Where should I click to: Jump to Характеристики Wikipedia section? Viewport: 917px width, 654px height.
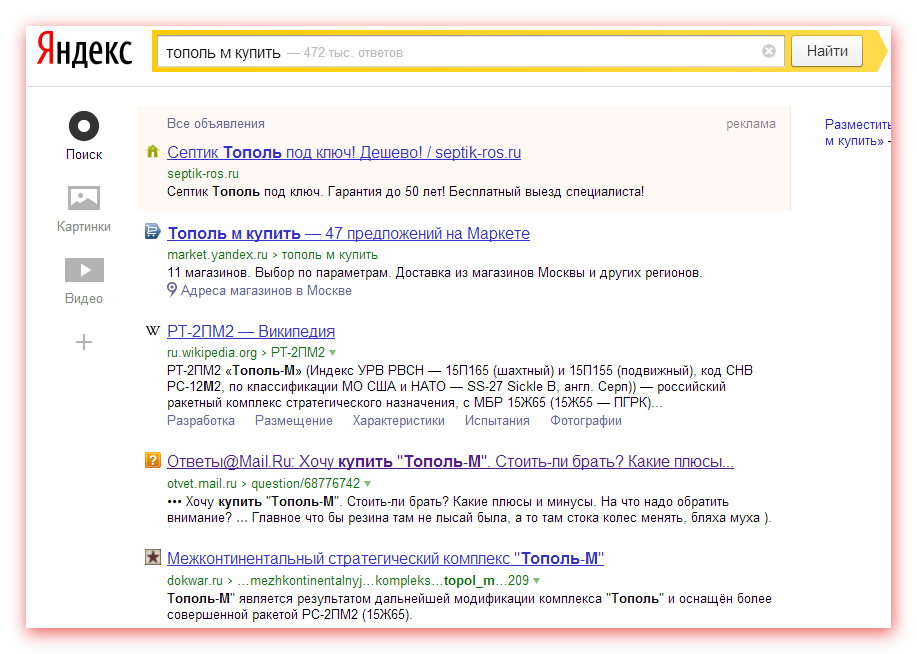click(x=398, y=421)
